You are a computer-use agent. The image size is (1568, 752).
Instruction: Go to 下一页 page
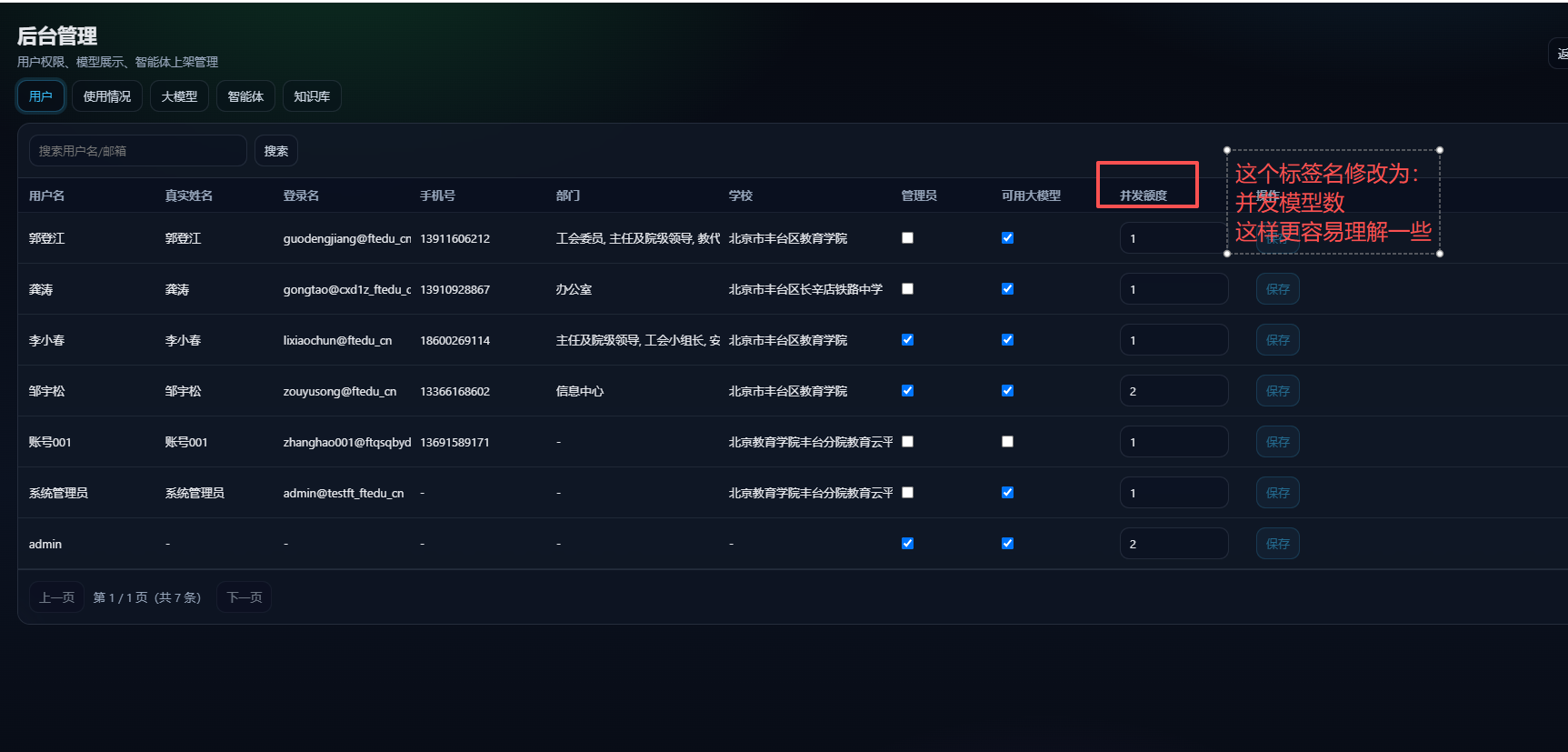pos(244,597)
